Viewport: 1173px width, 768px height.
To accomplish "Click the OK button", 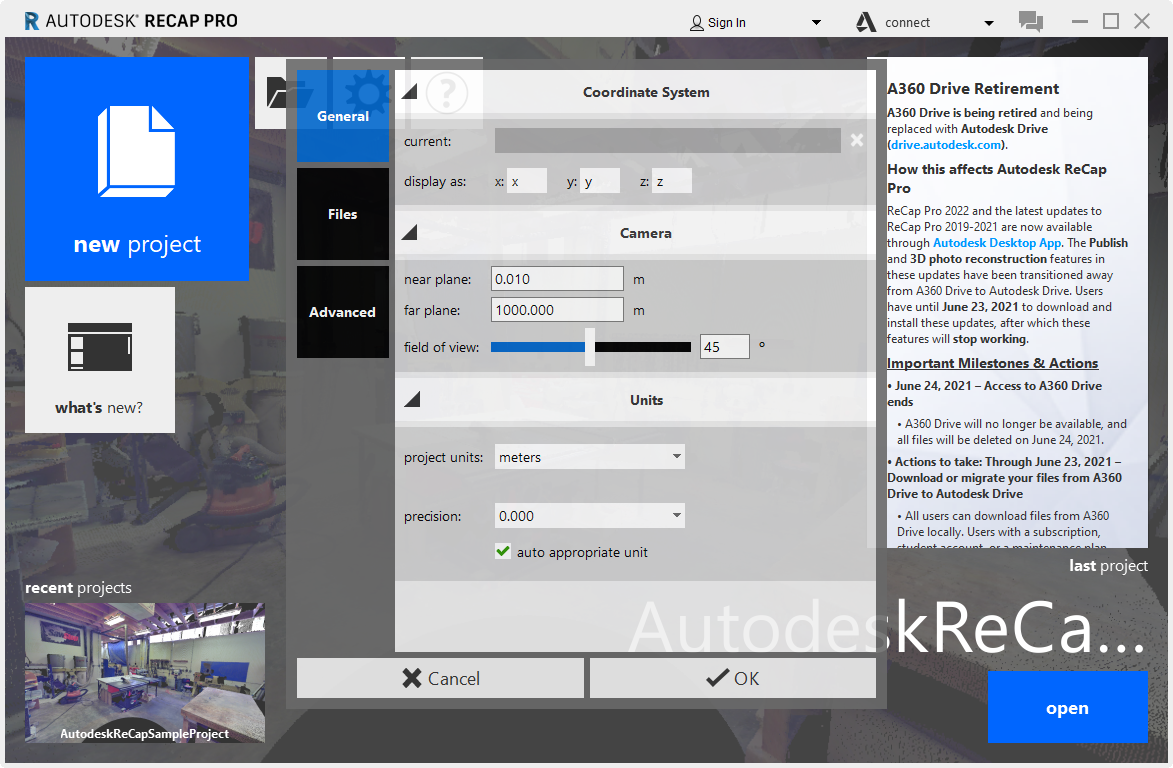I will coord(732,678).
